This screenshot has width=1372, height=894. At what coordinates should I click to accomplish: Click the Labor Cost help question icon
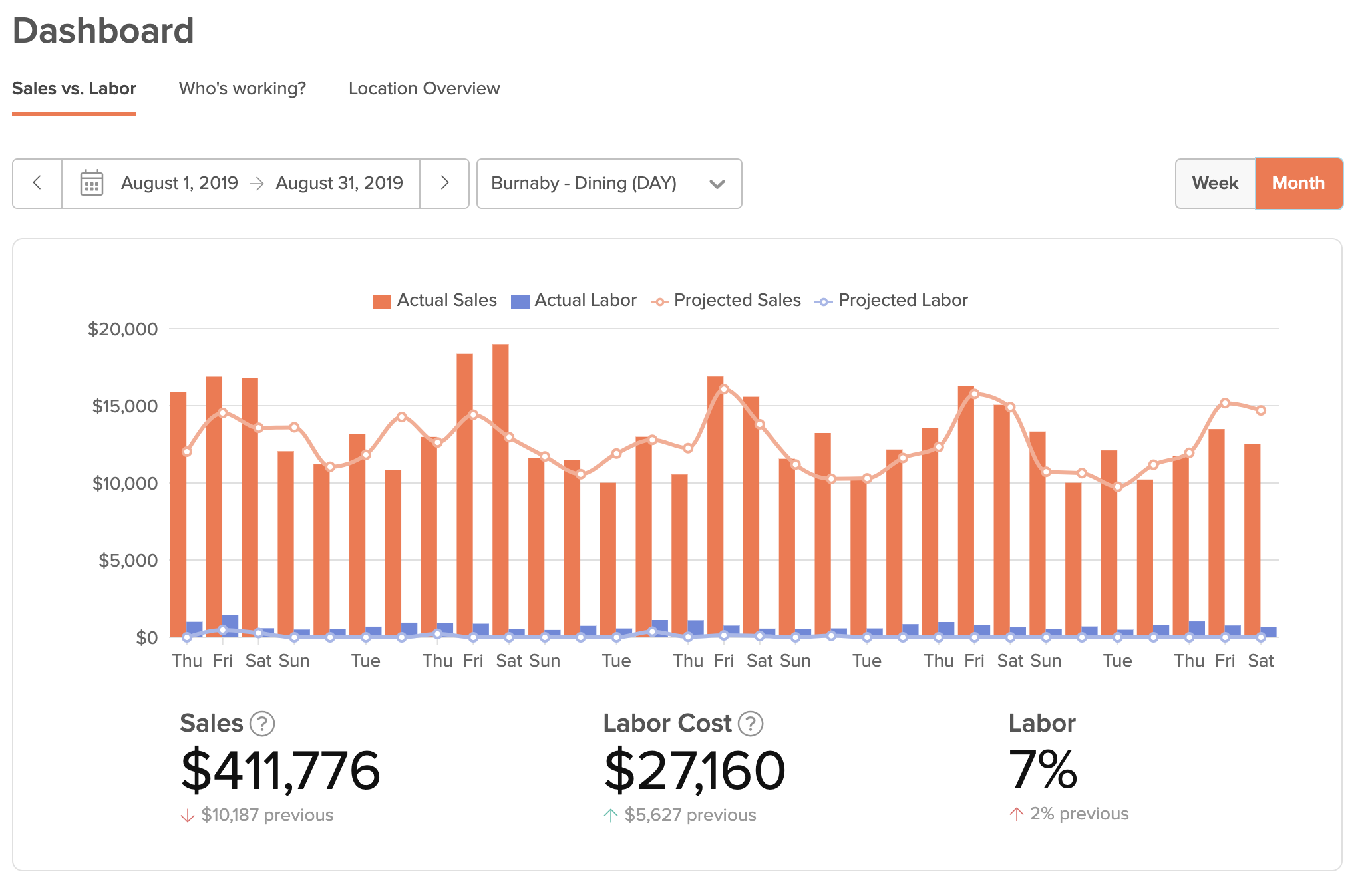(751, 724)
